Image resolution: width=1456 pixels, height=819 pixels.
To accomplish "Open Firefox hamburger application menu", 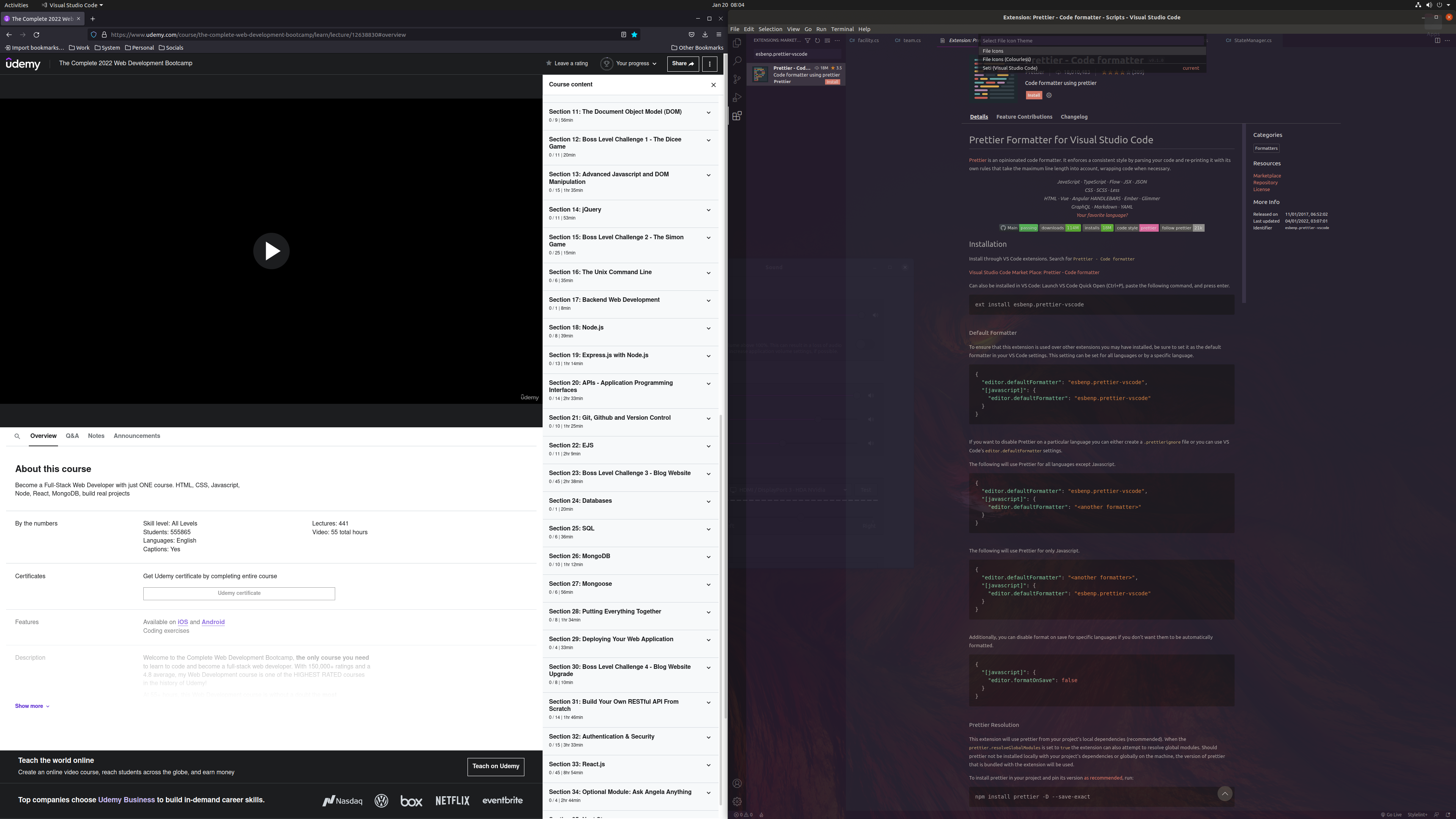I will [x=719, y=35].
